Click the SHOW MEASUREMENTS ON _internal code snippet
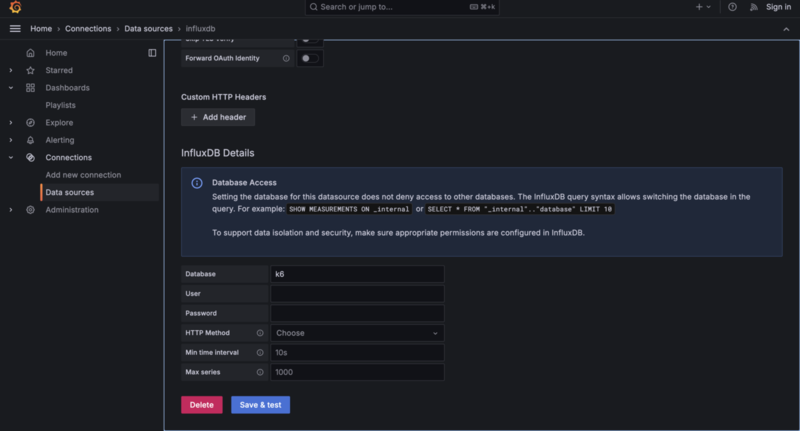 click(349, 209)
